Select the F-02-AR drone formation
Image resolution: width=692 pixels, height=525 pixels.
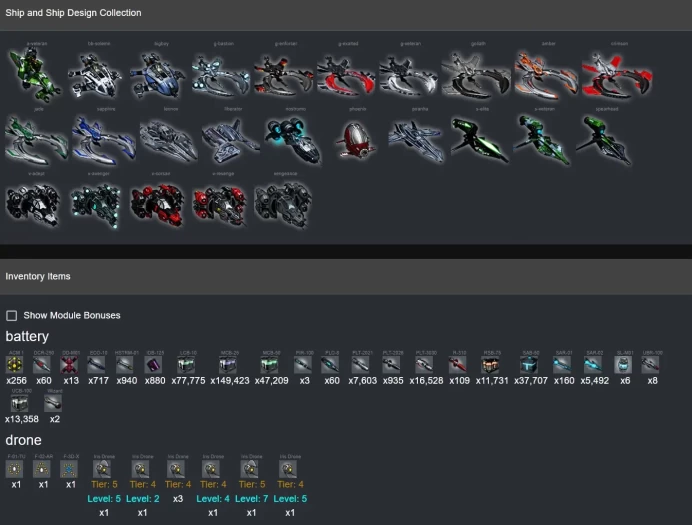[42, 469]
